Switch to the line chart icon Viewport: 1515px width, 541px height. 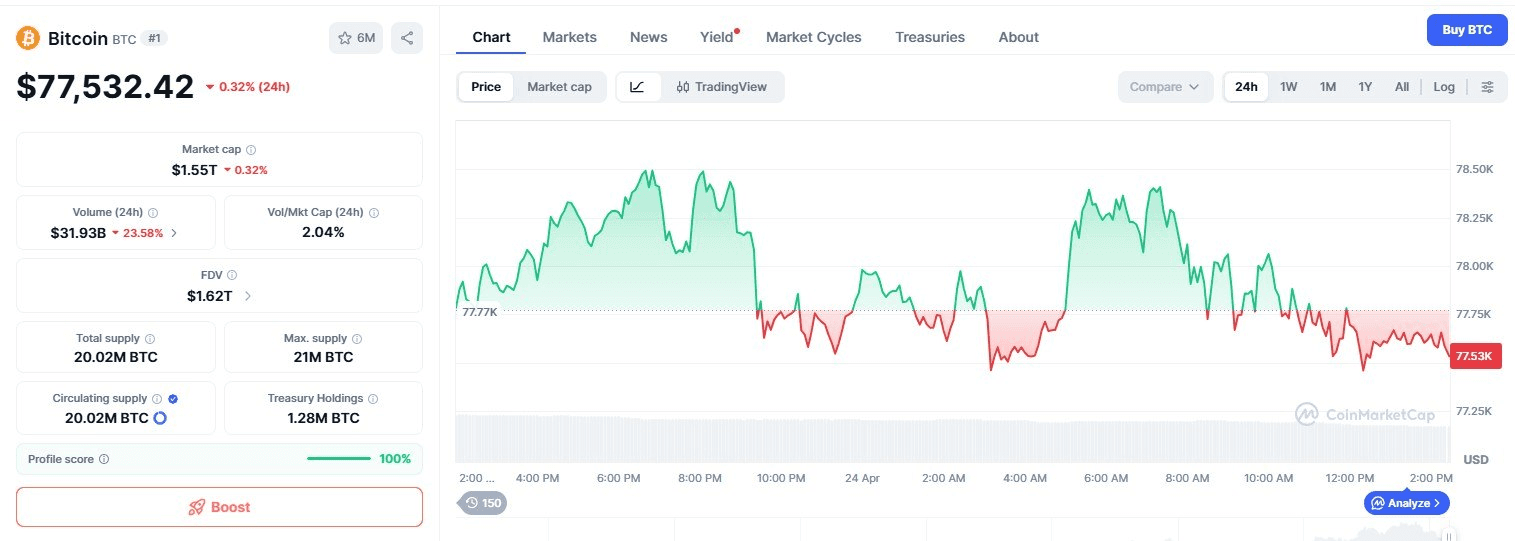pyautogui.click(x=637, y=87)
